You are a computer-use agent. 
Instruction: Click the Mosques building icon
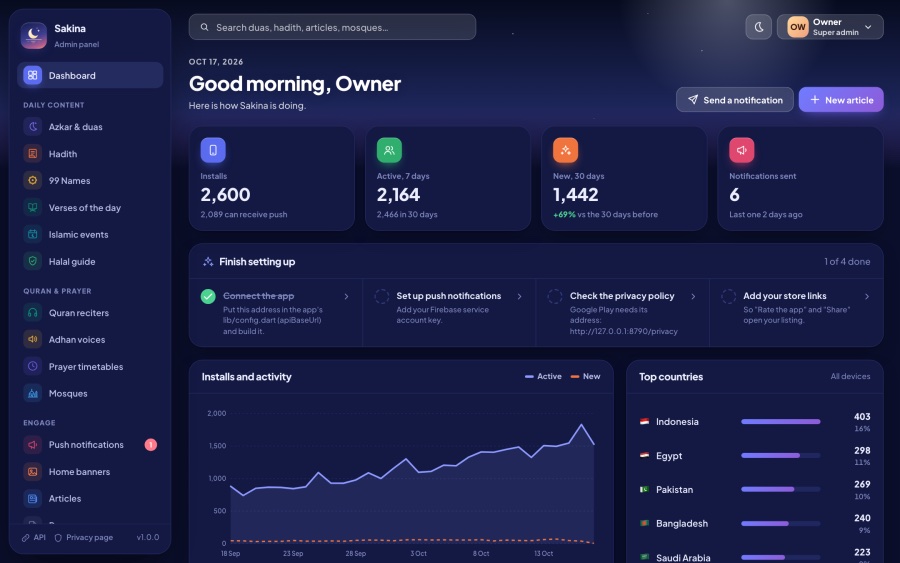pyautogui.click(x=33, y=393)
